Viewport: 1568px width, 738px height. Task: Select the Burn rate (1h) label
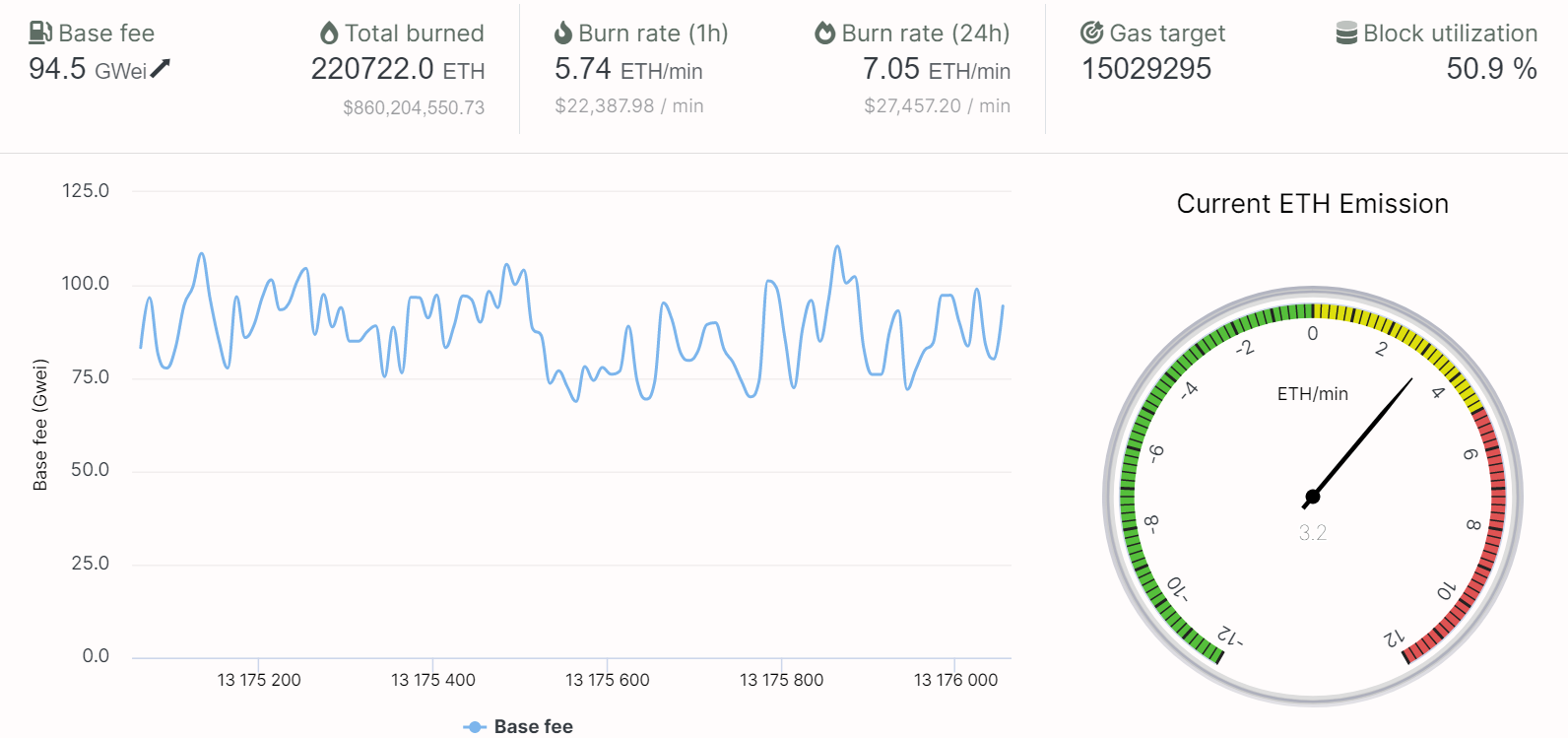[653, 34]
